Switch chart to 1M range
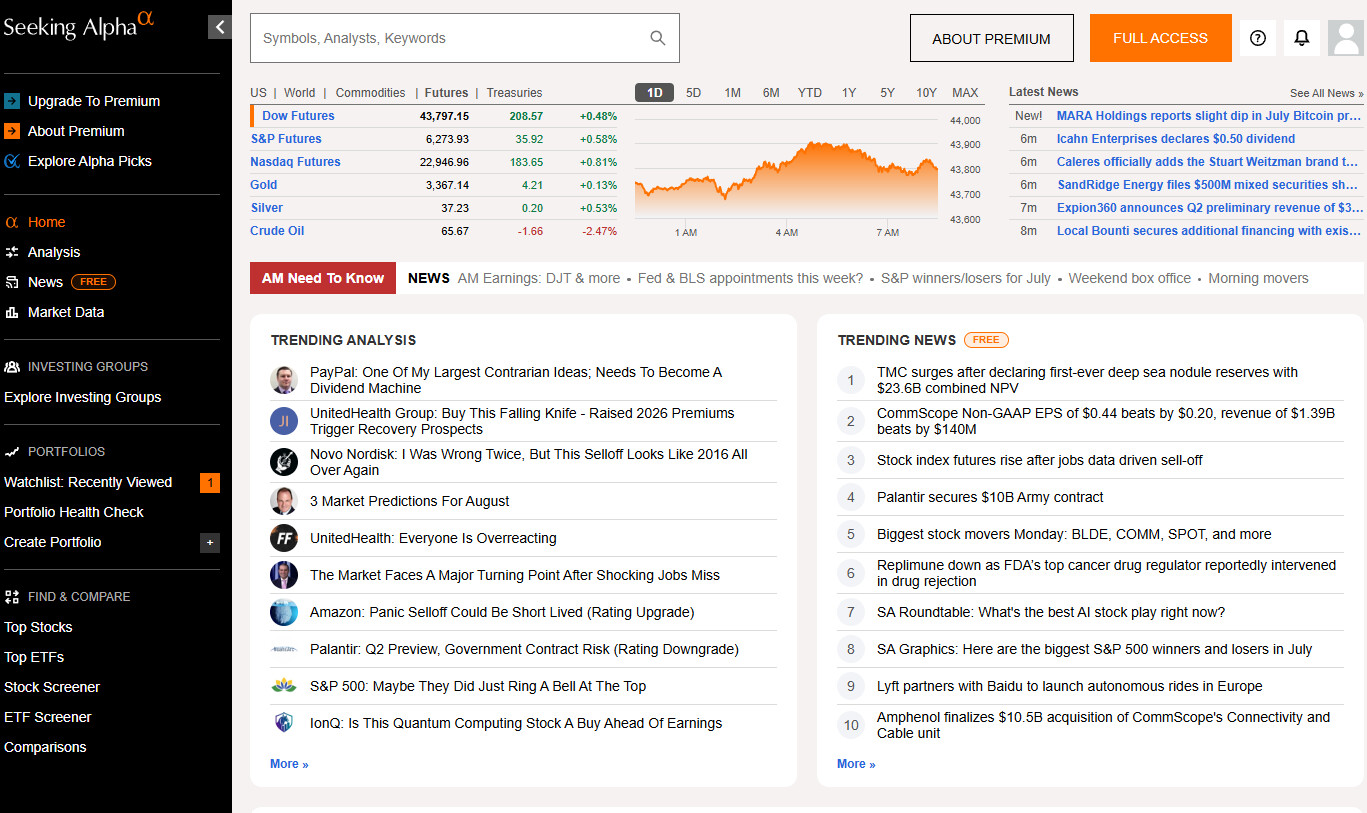Viewport: 1367px width, 813px height. coord(732,93)
